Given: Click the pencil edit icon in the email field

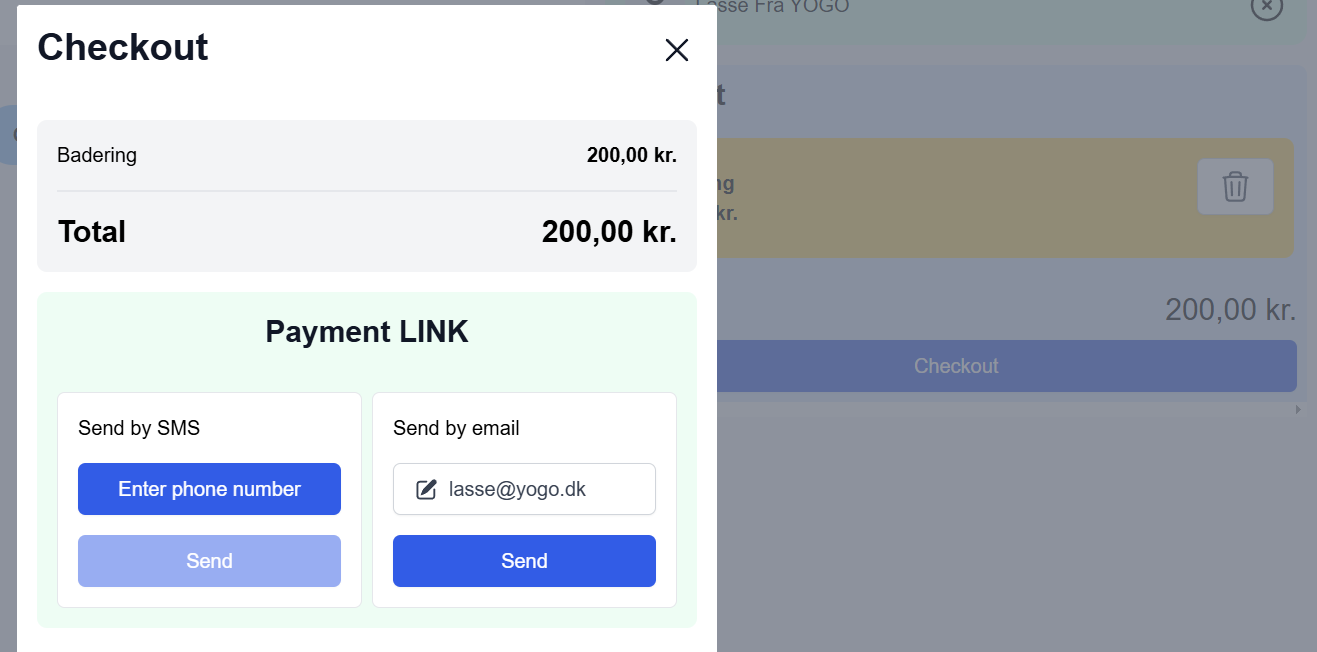Looking at the screenshot, I should [x=426, y=489].
